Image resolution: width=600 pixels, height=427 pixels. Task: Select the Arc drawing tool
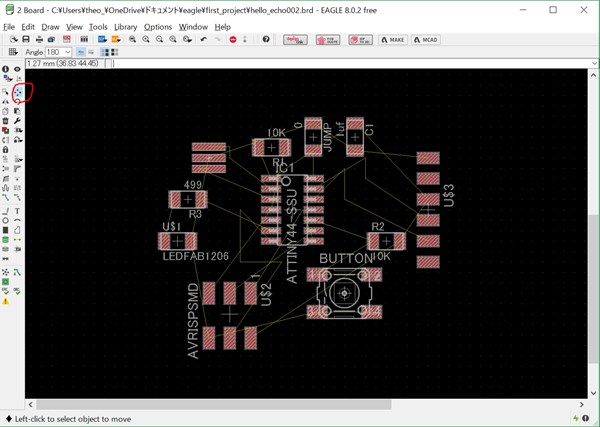[18, 220]
